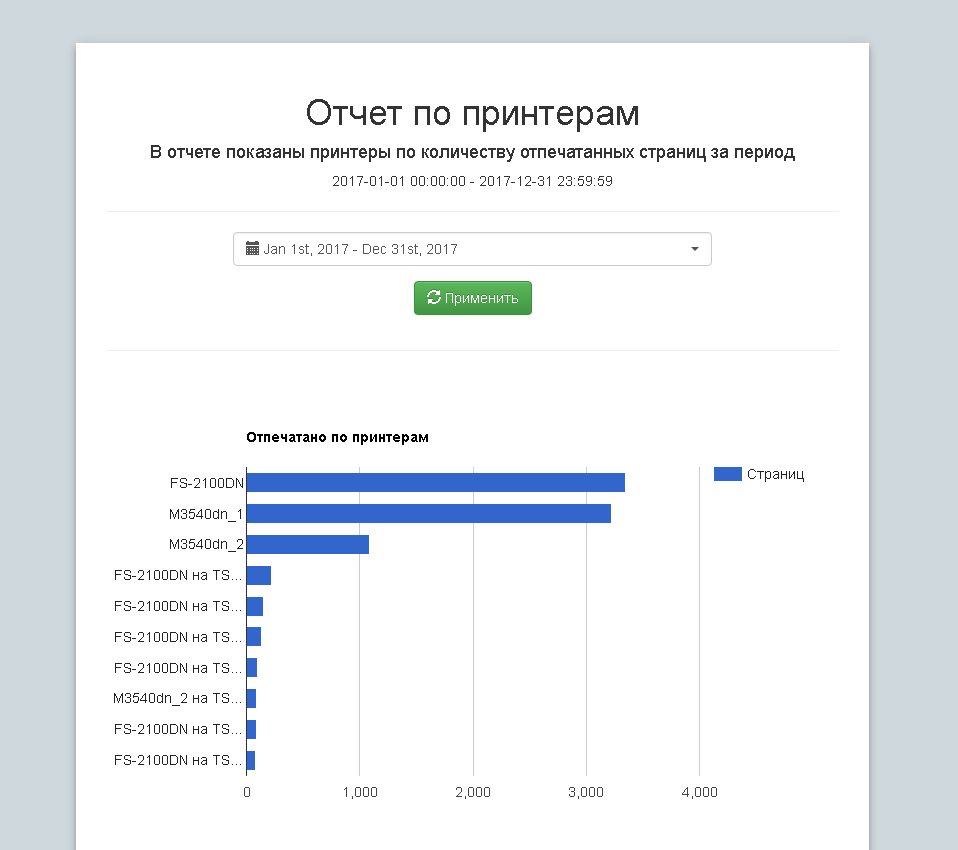Viewport: 958px width, 850px height.
Task: Click the refresh icon on the Применить button
Action: pos(433,298)
